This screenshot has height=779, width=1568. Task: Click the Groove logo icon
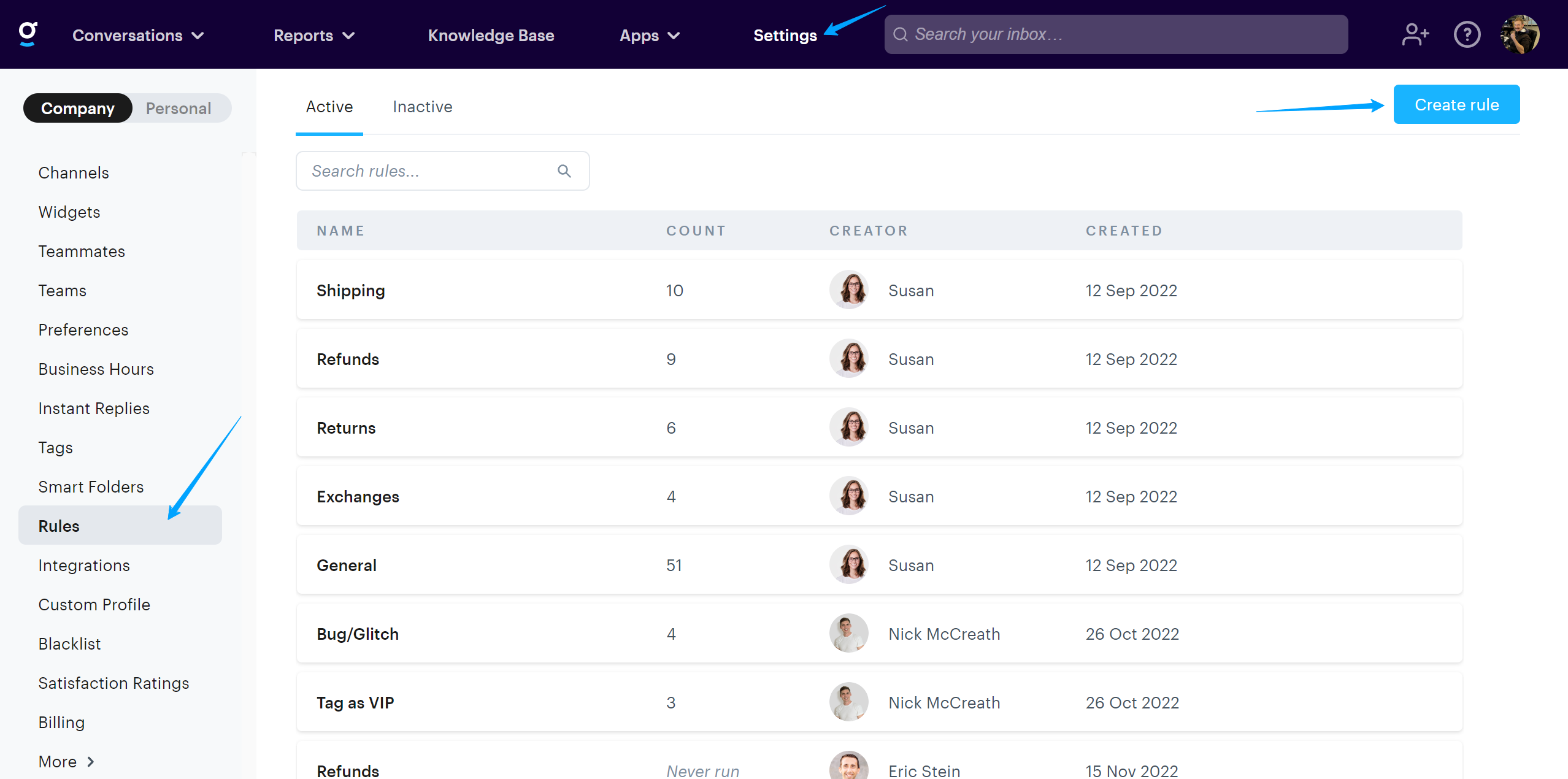tap(28, 34)
